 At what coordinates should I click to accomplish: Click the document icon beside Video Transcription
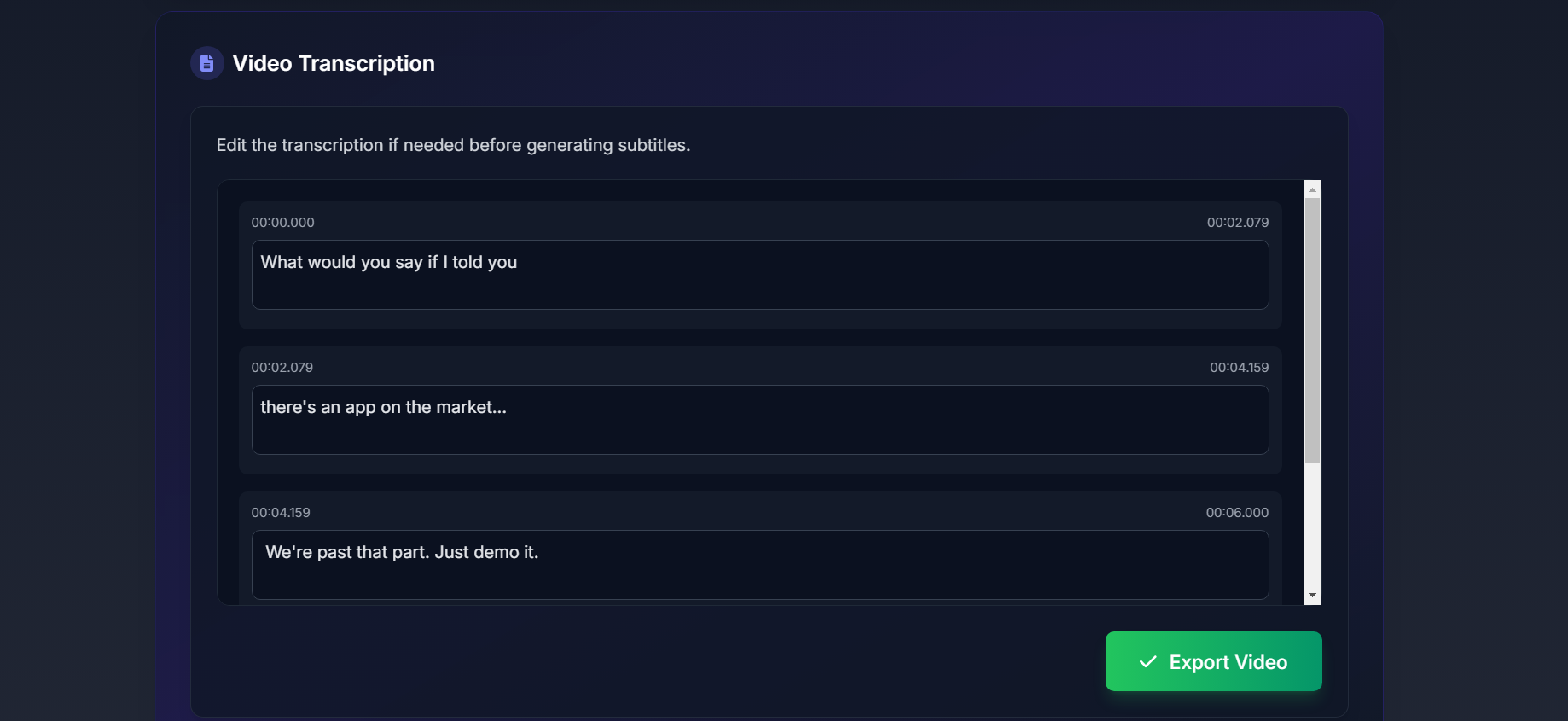[206, 63]
